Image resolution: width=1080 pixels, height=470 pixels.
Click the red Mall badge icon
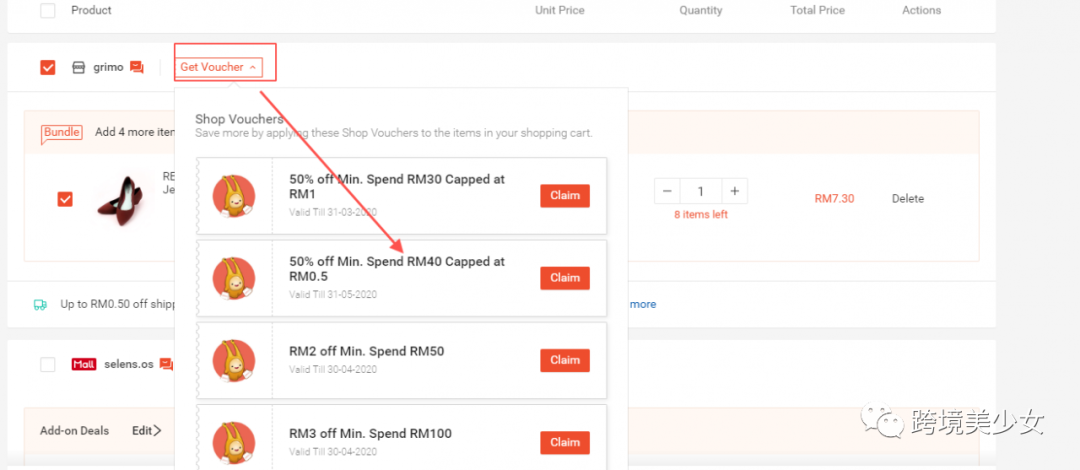pos(83,364)
